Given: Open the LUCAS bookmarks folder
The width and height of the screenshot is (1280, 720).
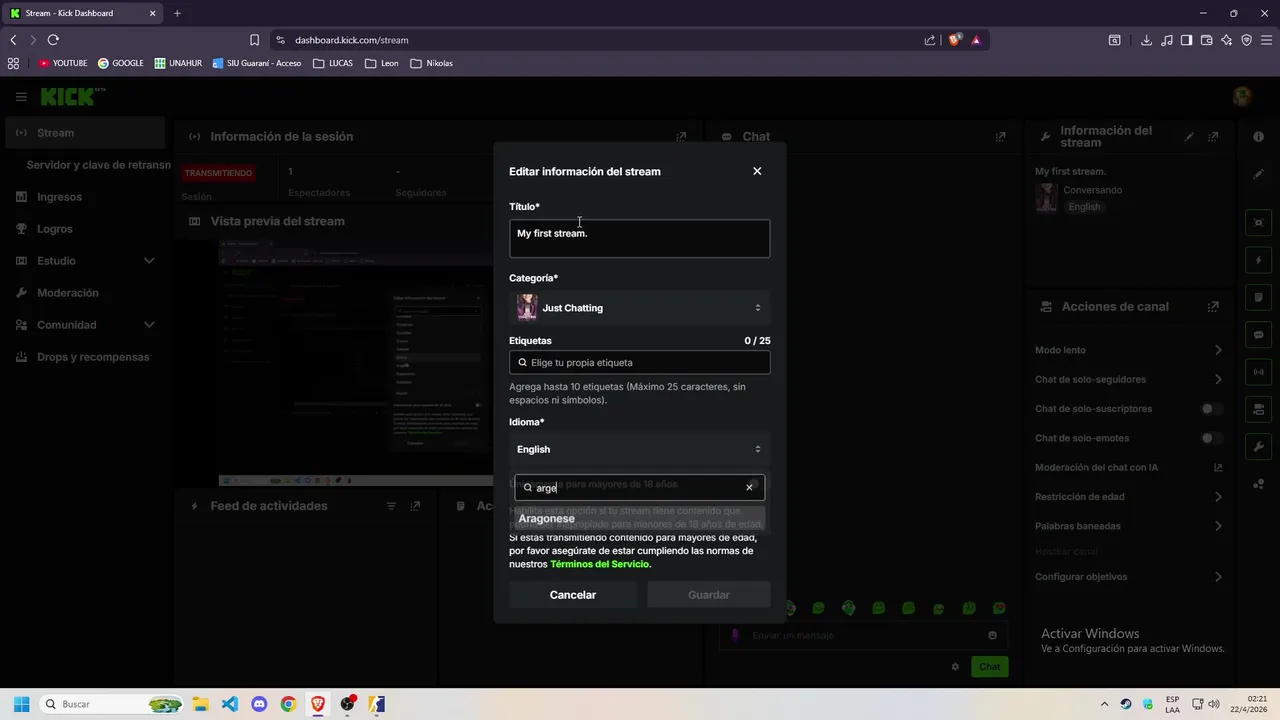Looking at the screenshot, I should tap(333, 63).
